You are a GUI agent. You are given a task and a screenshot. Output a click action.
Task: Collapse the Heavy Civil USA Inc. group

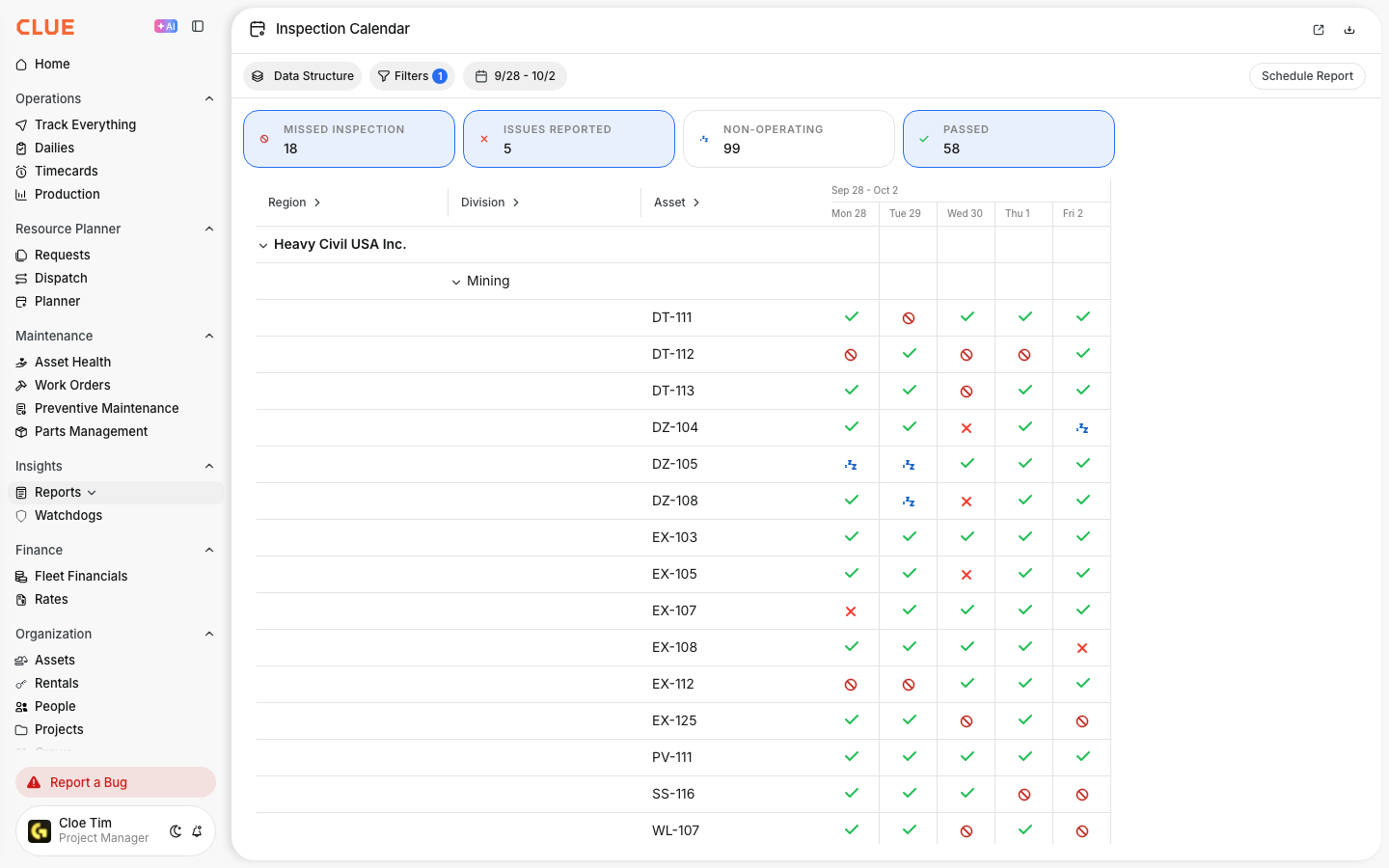(x=262, y=246)
